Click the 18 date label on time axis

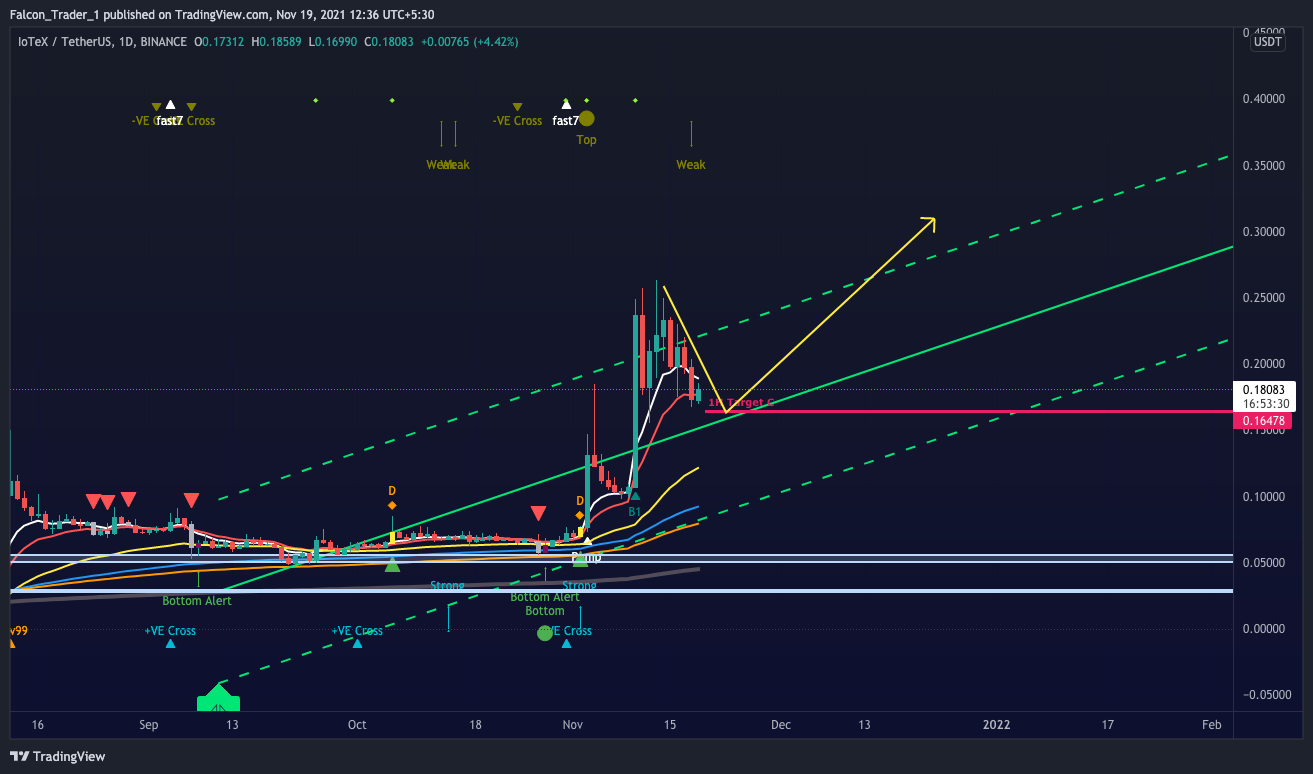475,725
